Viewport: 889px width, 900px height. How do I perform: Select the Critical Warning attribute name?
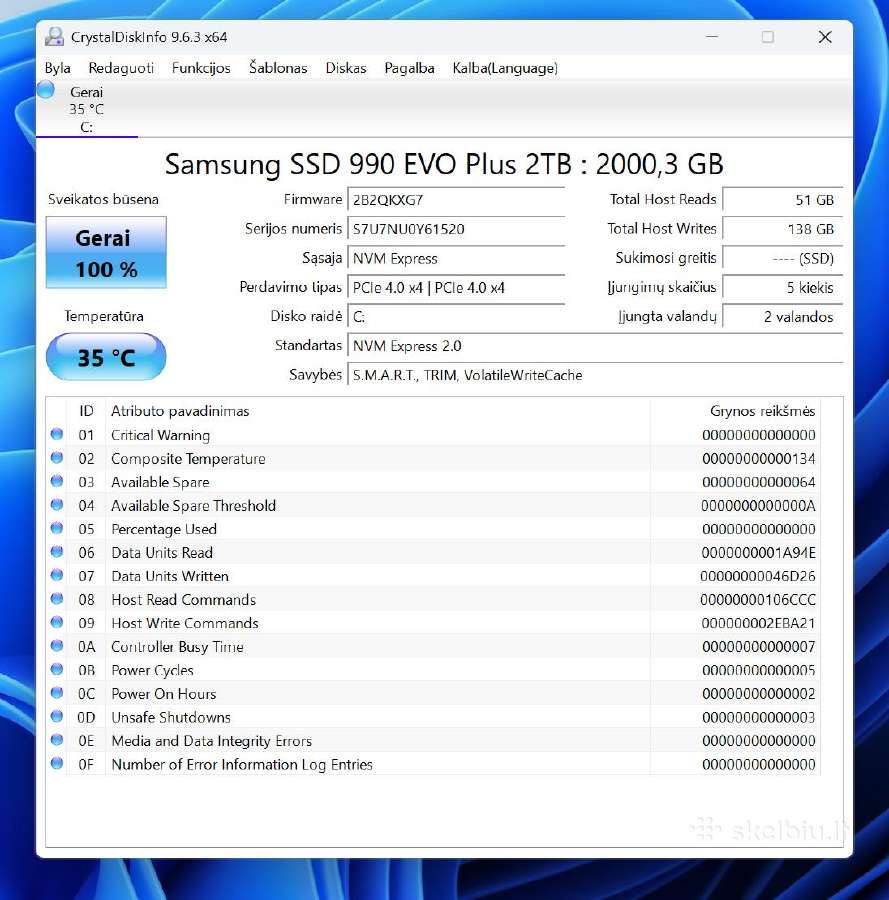click(161, 436)
